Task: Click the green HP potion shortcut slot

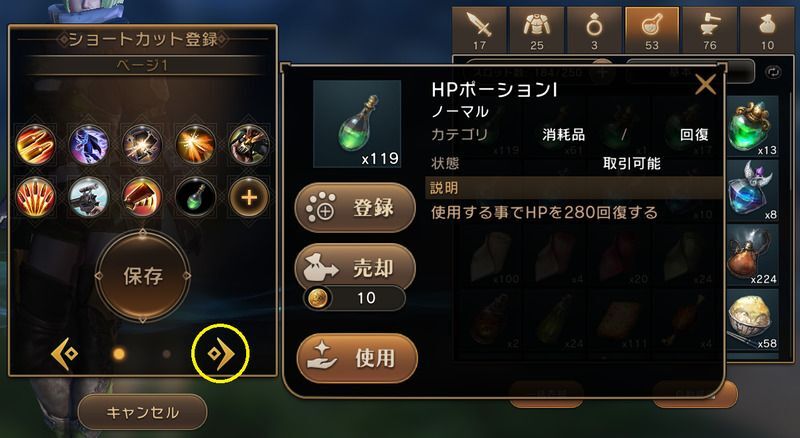Action: pyautogui.click(x=195, y=197)
